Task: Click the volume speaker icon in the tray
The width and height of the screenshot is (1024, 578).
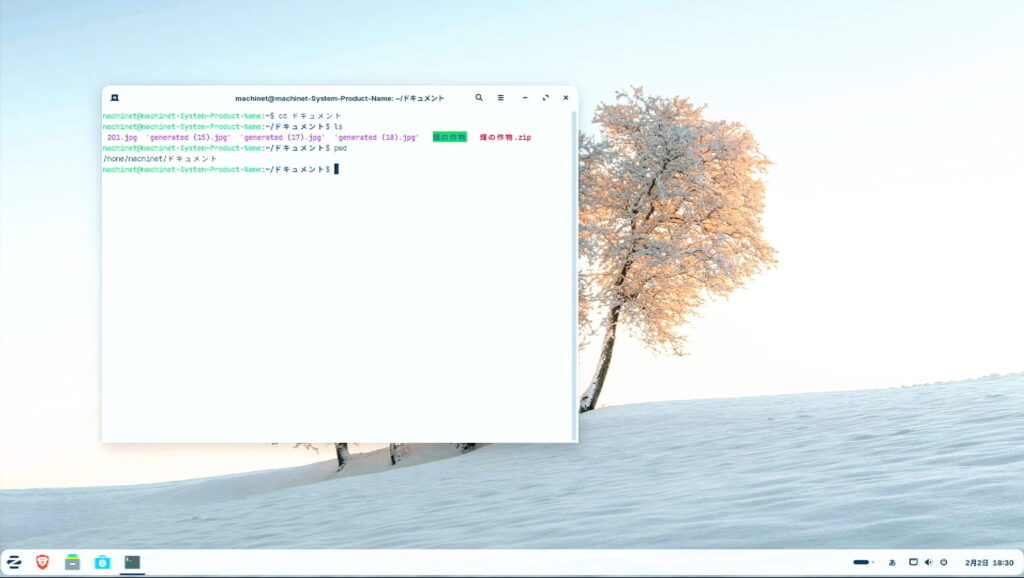Action: [x=928, y=562]
